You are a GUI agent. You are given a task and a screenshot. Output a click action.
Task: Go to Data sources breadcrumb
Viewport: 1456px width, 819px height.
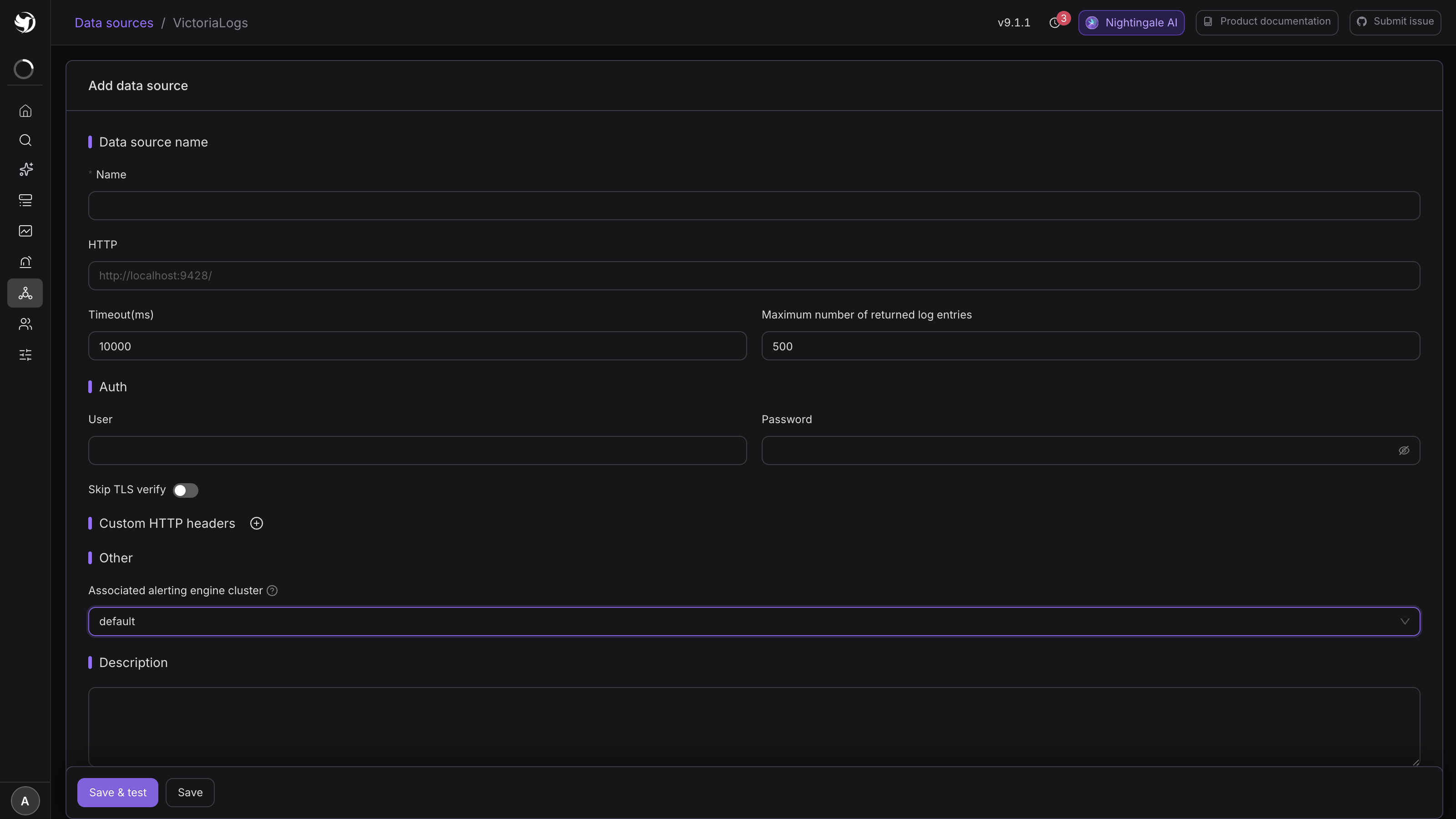click(x=114, y=23)
